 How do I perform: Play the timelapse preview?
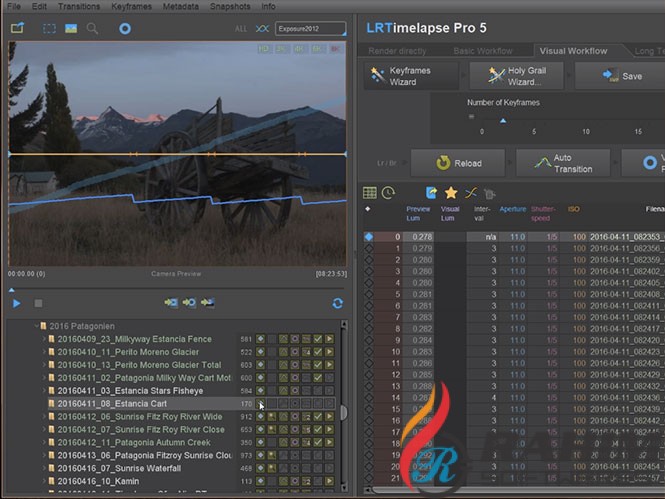[17, 303]
